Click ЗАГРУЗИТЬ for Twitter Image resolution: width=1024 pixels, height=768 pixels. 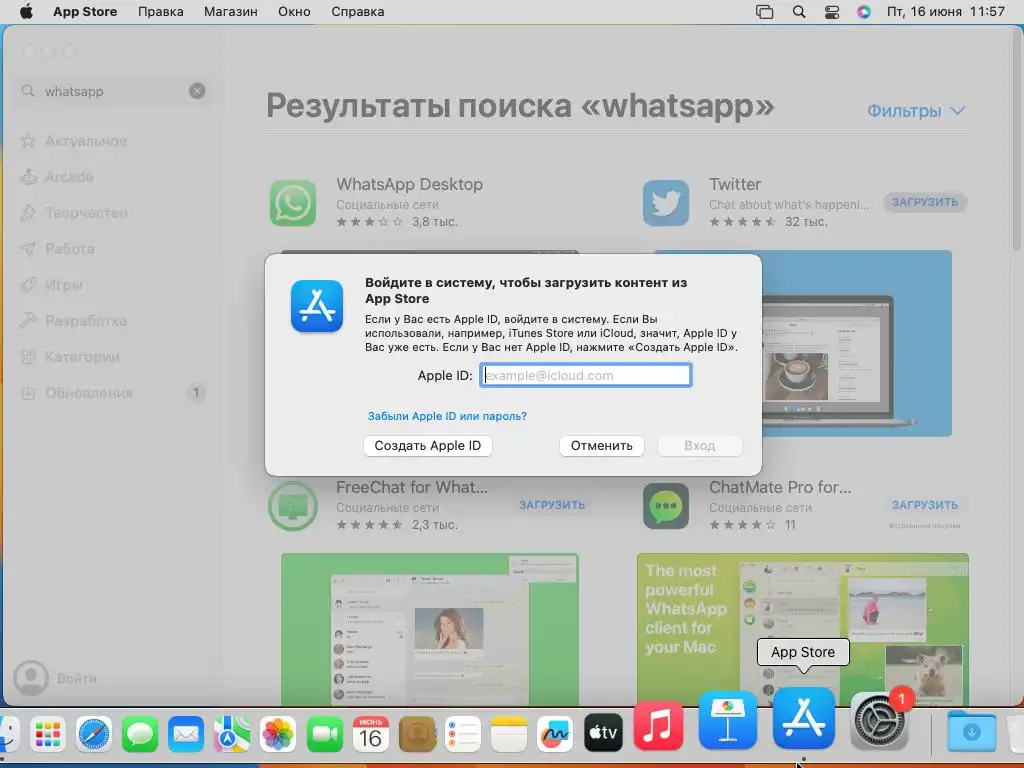[x=925, y=202]
